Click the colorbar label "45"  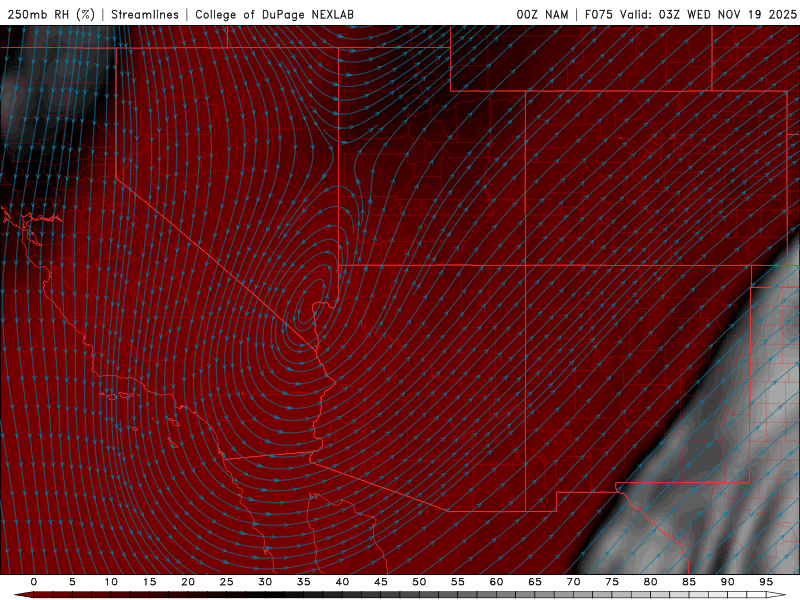pos(381,582)
